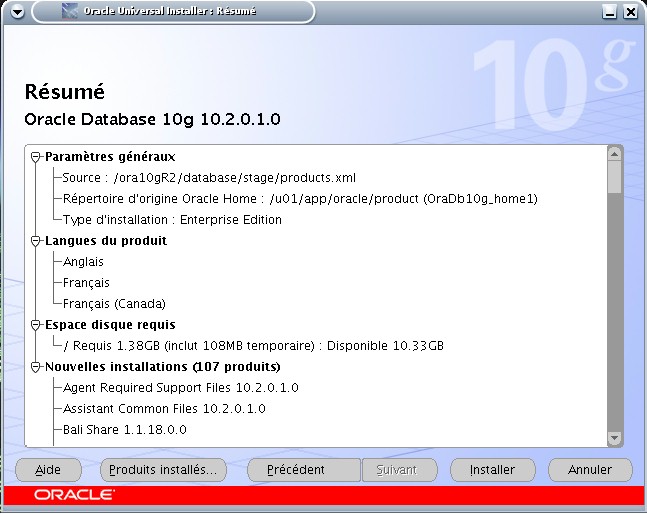Select the Langues du produit heading
This screenshot has width=647, height=514.
(x=106, y=240)
